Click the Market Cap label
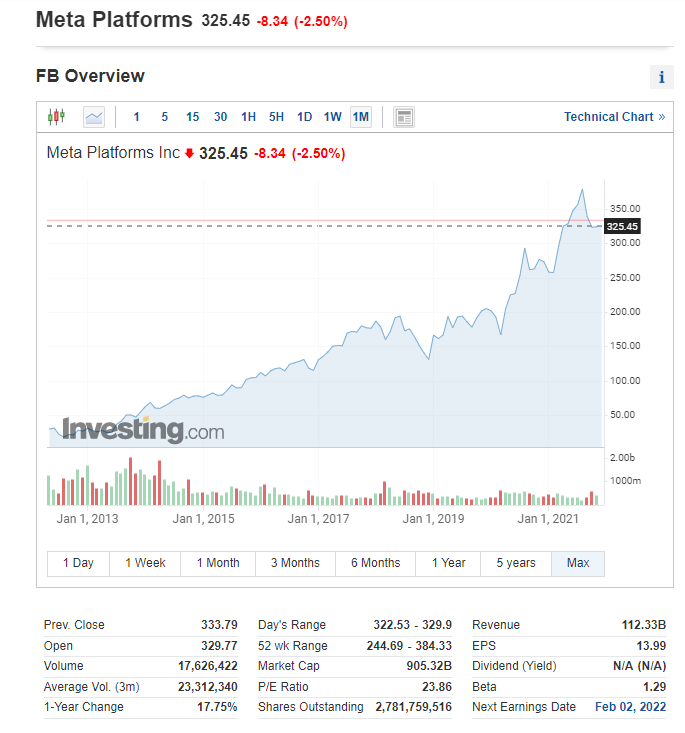 [288, 666]
